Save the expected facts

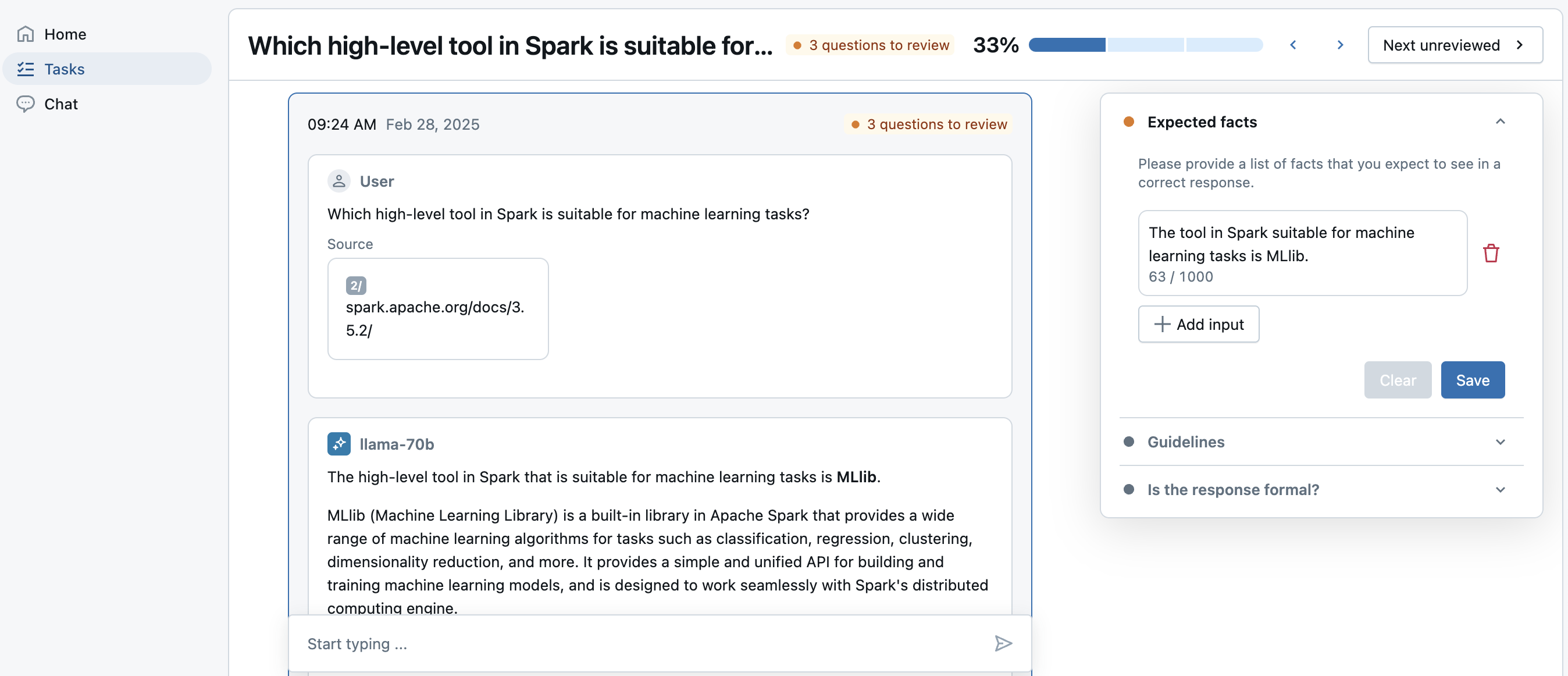[x=1473, y=380]
